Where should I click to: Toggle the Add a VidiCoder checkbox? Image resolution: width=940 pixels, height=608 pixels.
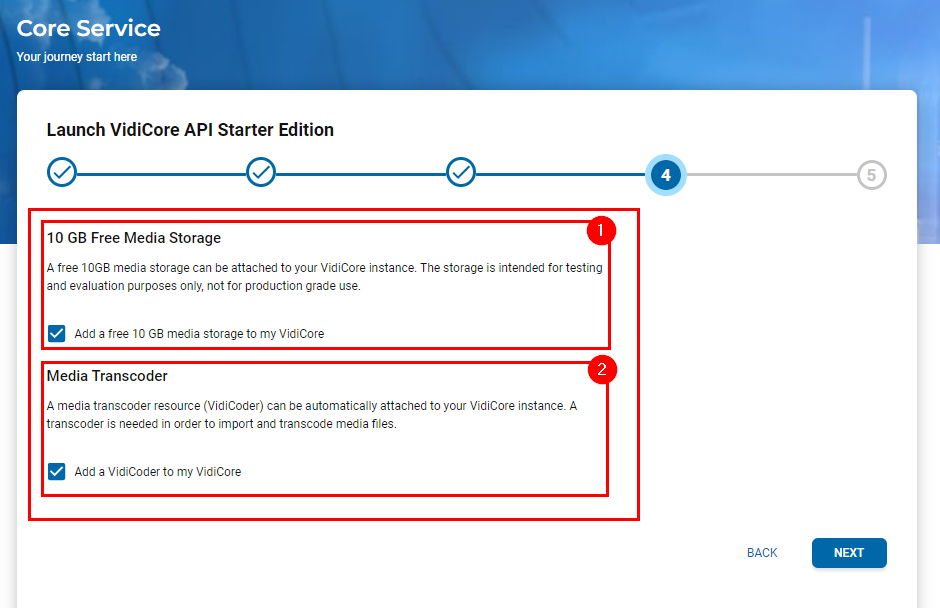tap(57, 471)
